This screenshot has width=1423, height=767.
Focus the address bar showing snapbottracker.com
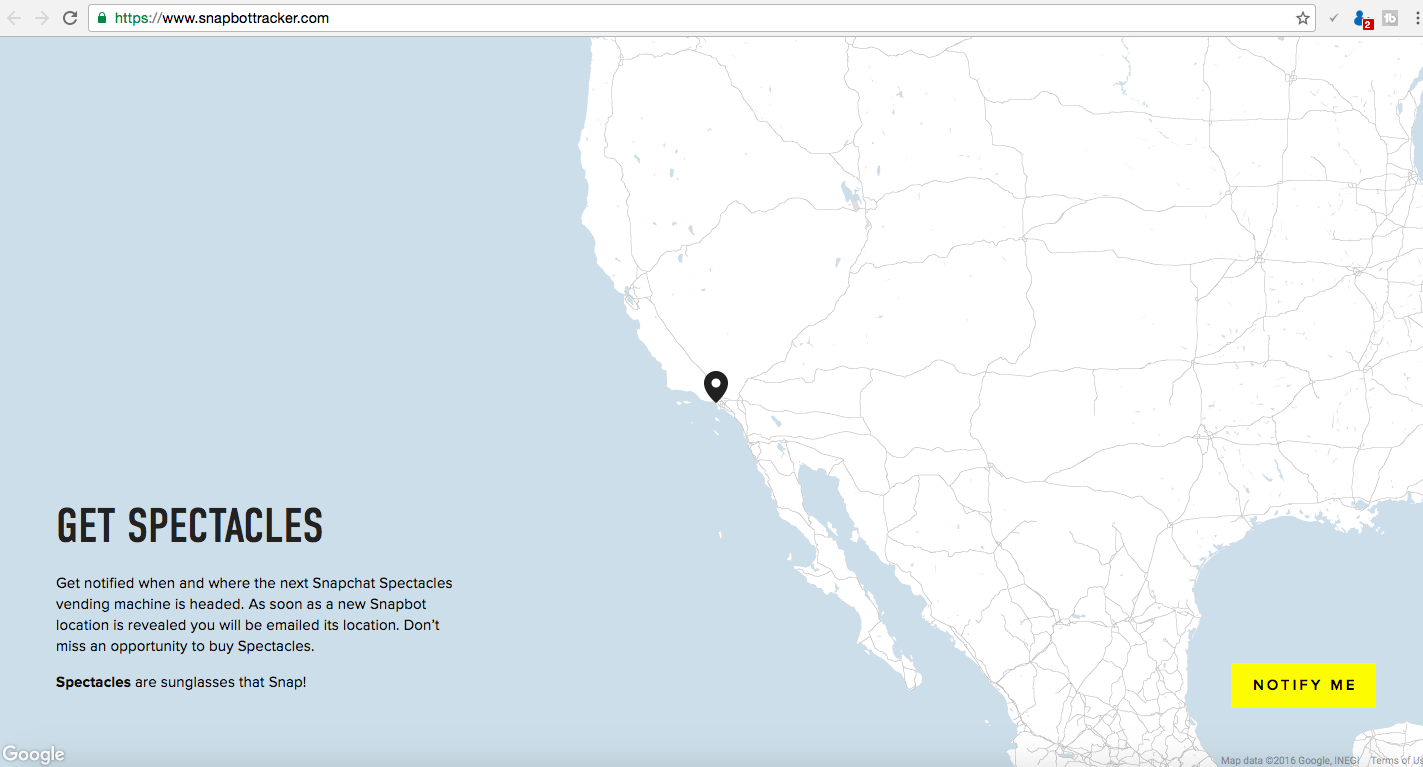click(x=700, y=18)
